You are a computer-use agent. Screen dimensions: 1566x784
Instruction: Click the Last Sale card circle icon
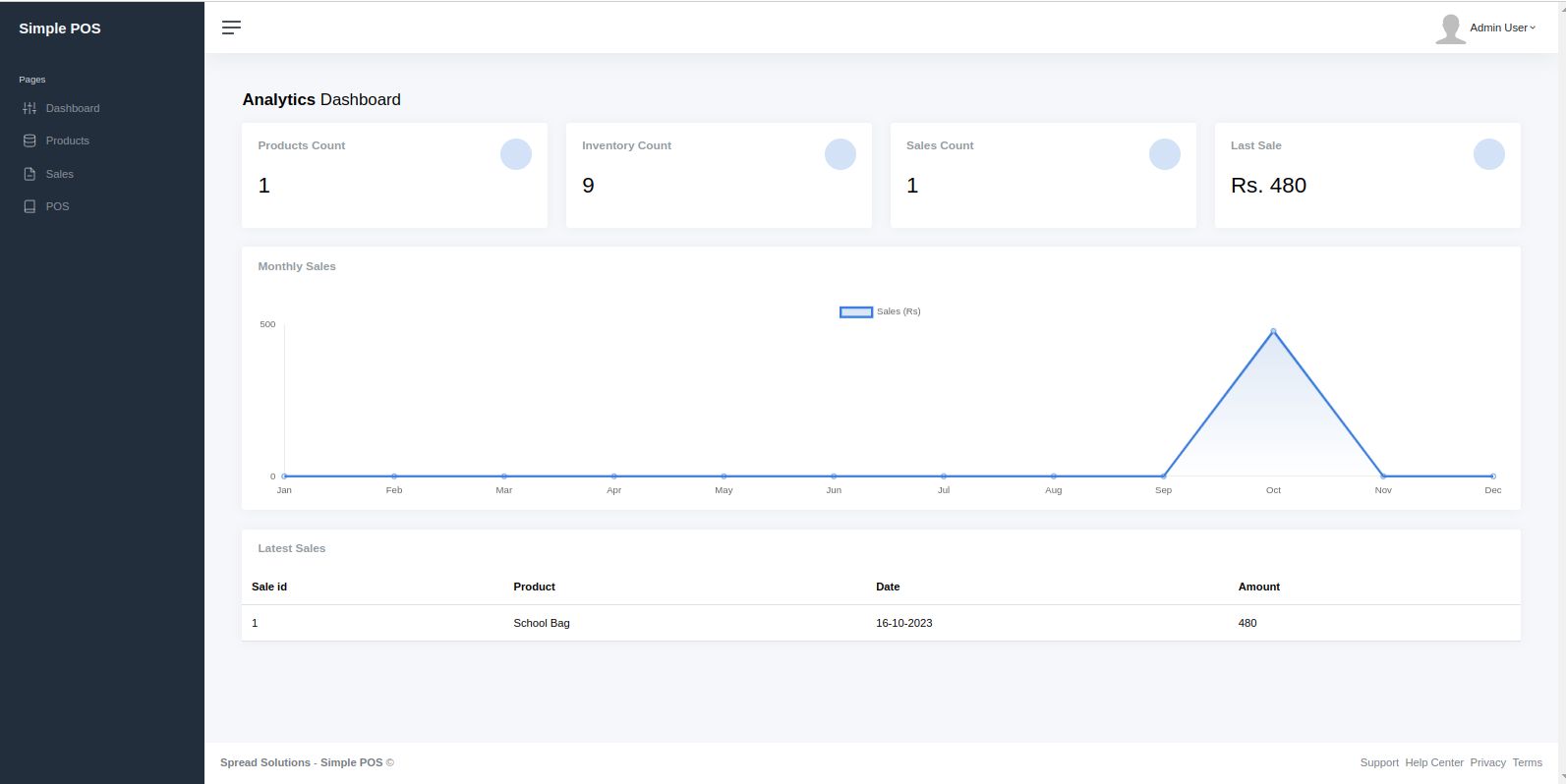click(1489, 154)
